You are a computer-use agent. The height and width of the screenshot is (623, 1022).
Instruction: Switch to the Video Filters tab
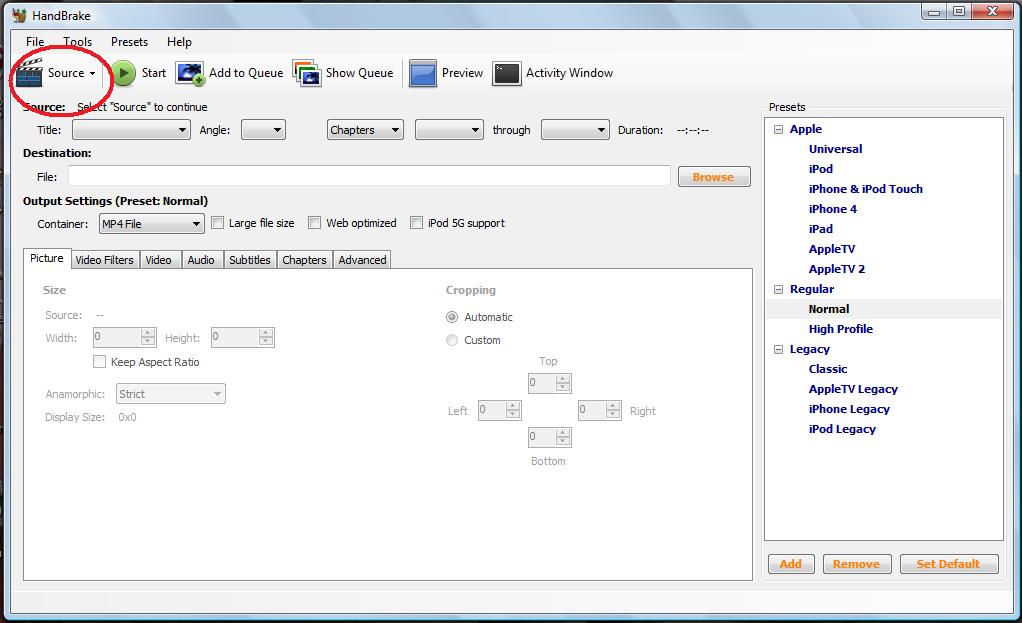104,260
